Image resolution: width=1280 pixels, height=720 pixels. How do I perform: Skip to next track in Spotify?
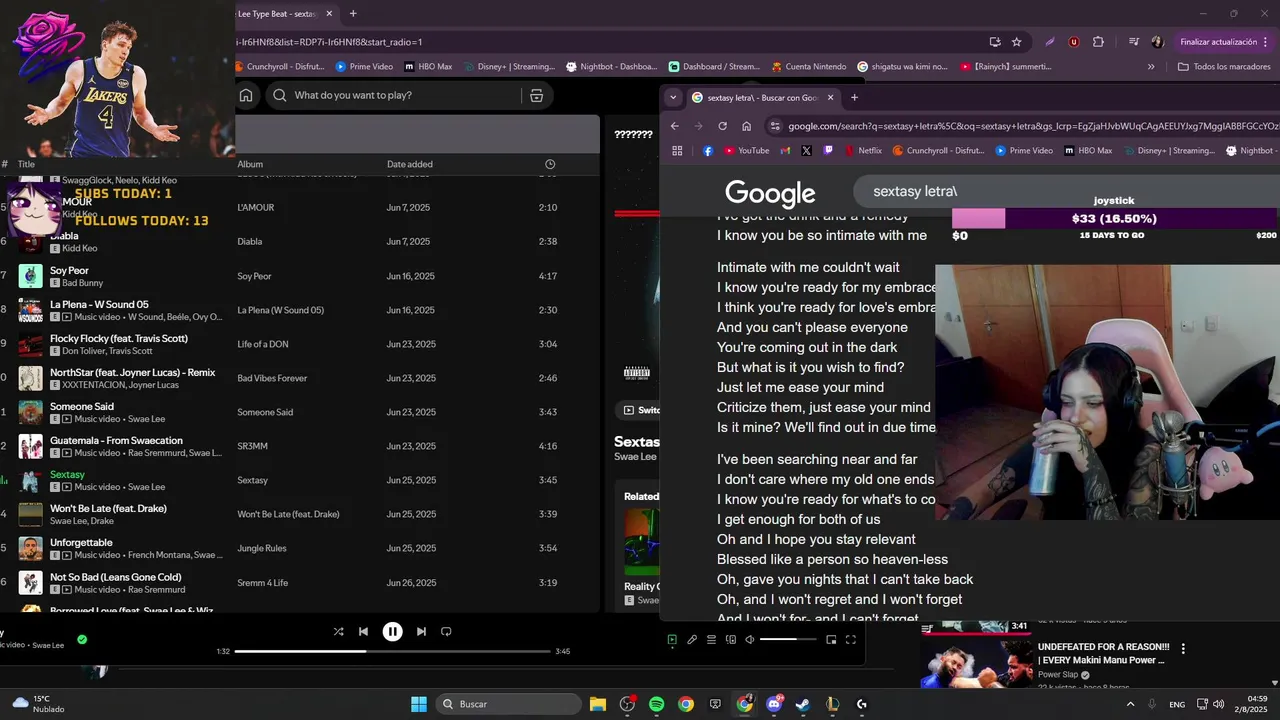421,632
